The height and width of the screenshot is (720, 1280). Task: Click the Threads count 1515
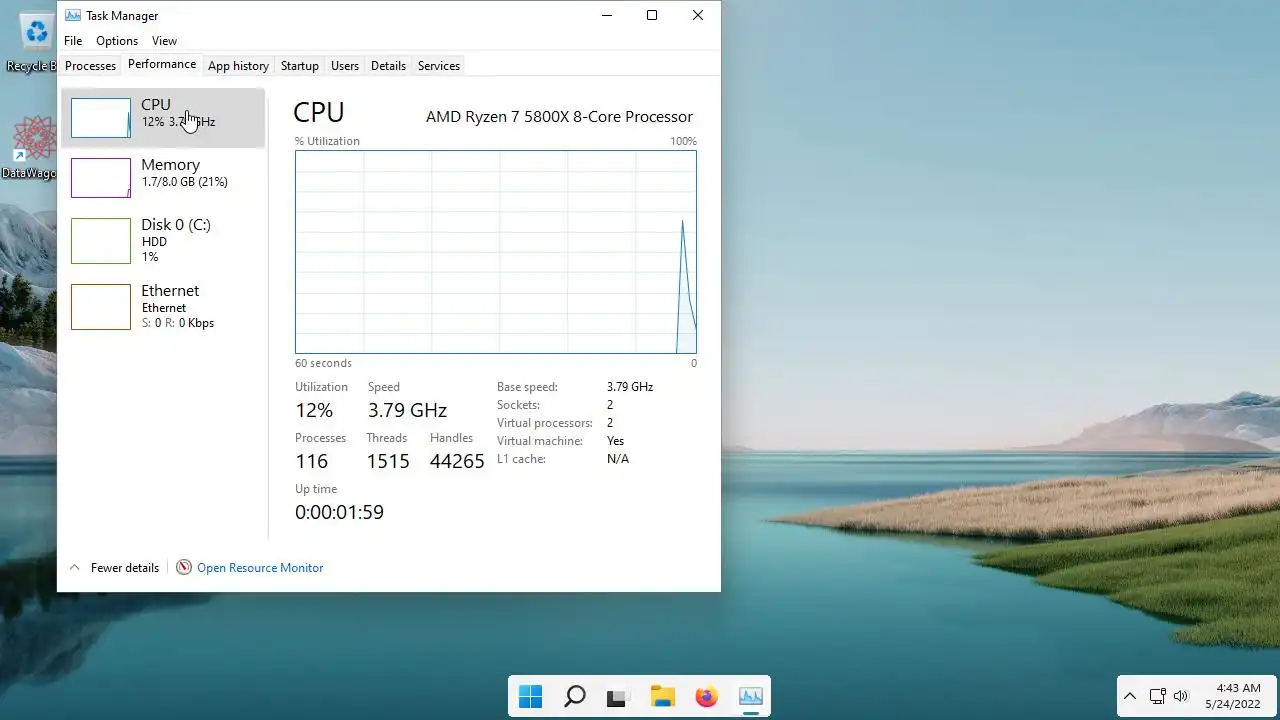tap(388, 461)
